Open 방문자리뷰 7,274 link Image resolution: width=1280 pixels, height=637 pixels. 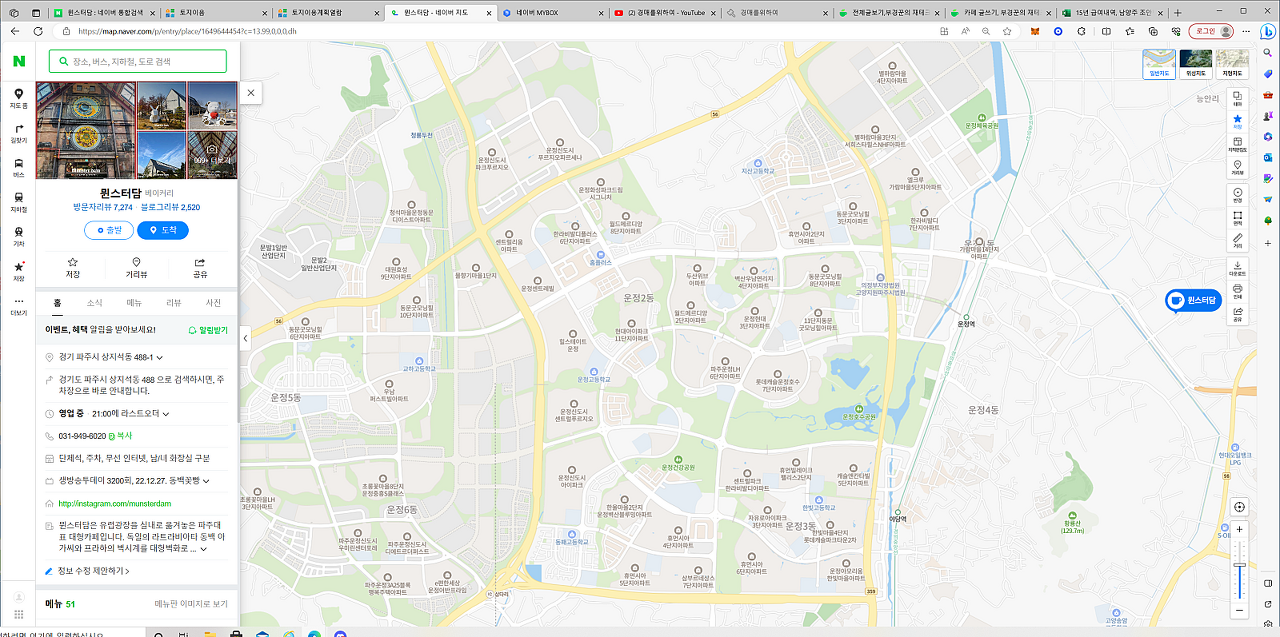(103, 207)
